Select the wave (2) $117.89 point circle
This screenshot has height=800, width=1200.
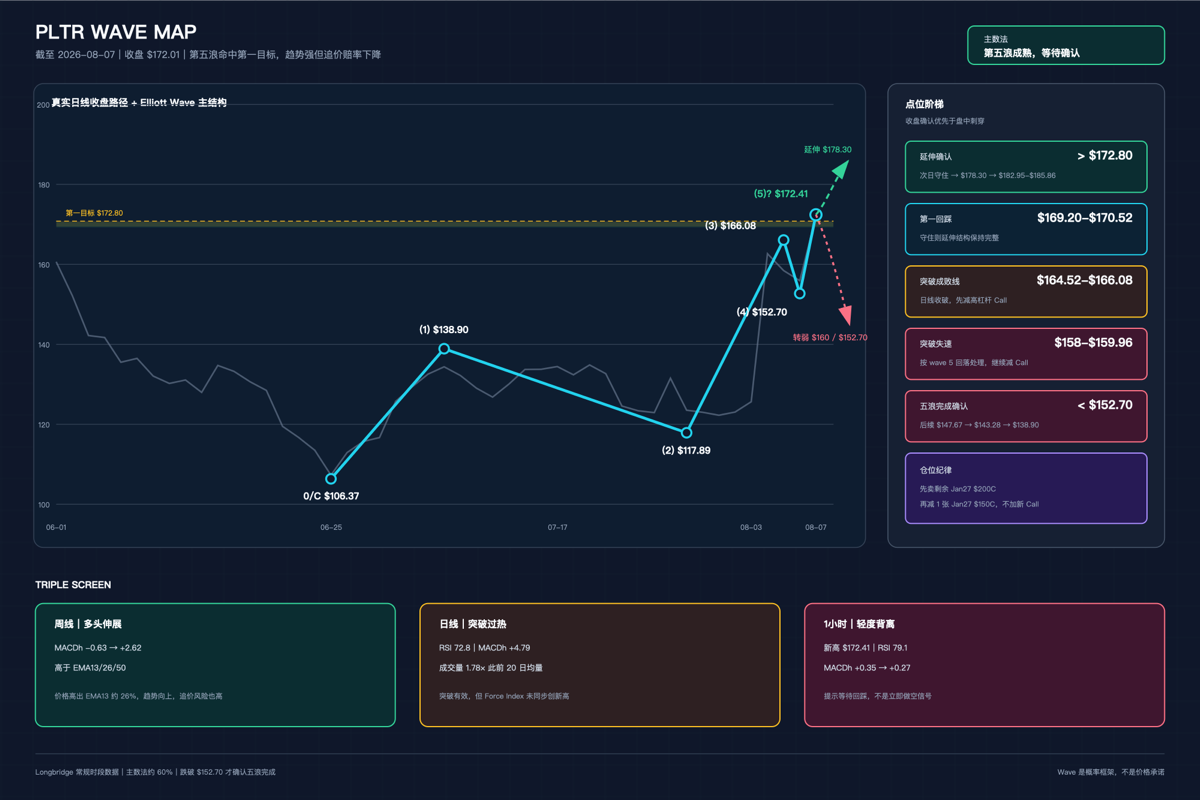686,433
